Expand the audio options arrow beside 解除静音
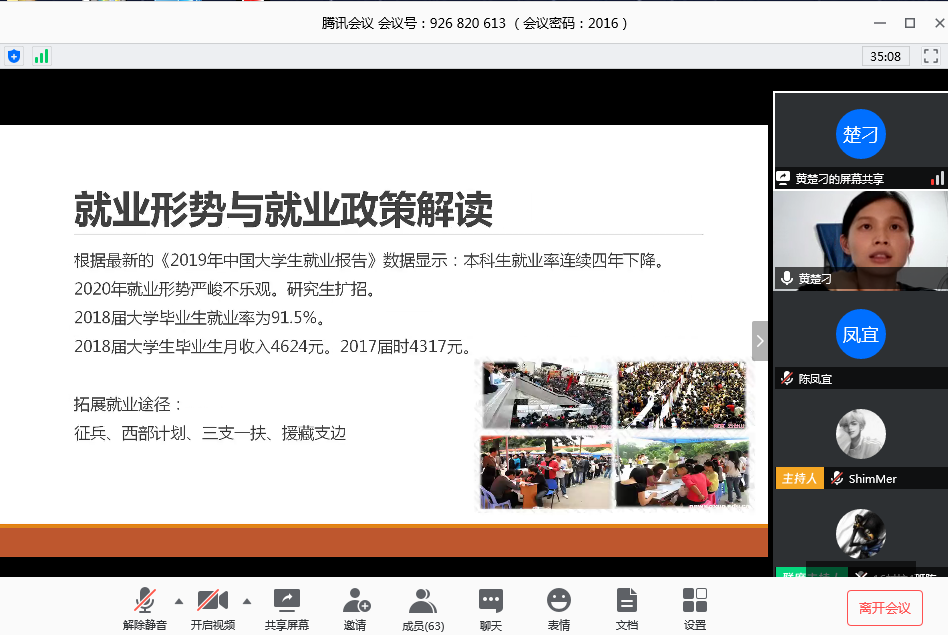Screen dimensions: 948x635 179,601
